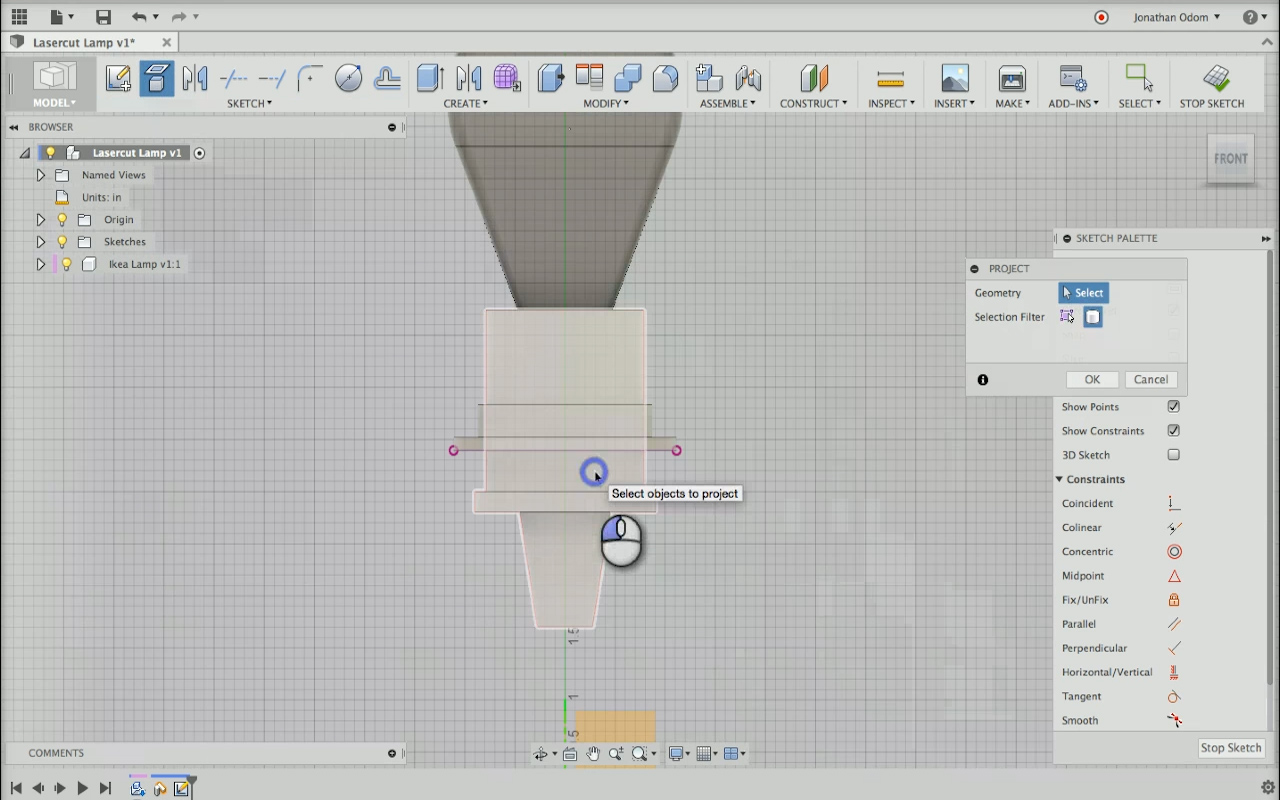The height and width of the screenshot is (800, 1280).
Task: Select the Concentric constraint icon
Action: tap(1174, 552)
